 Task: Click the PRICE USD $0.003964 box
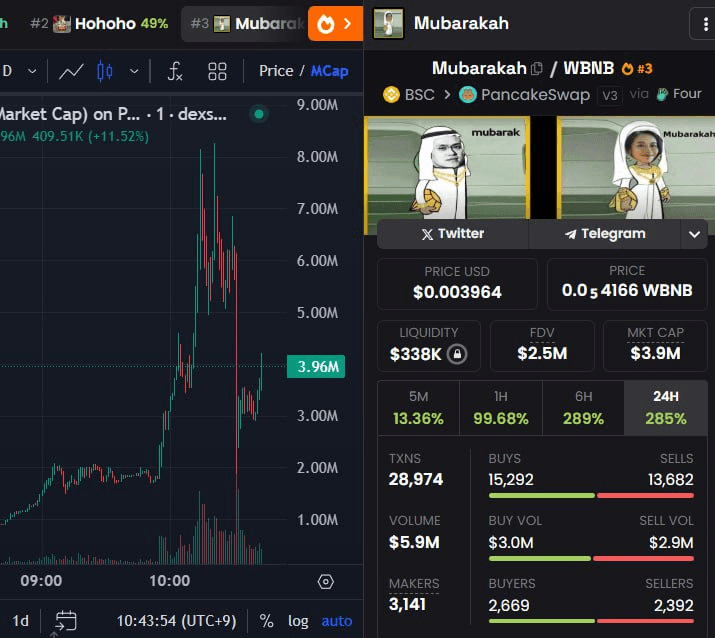pyautogui.click(x=457, y=283)
